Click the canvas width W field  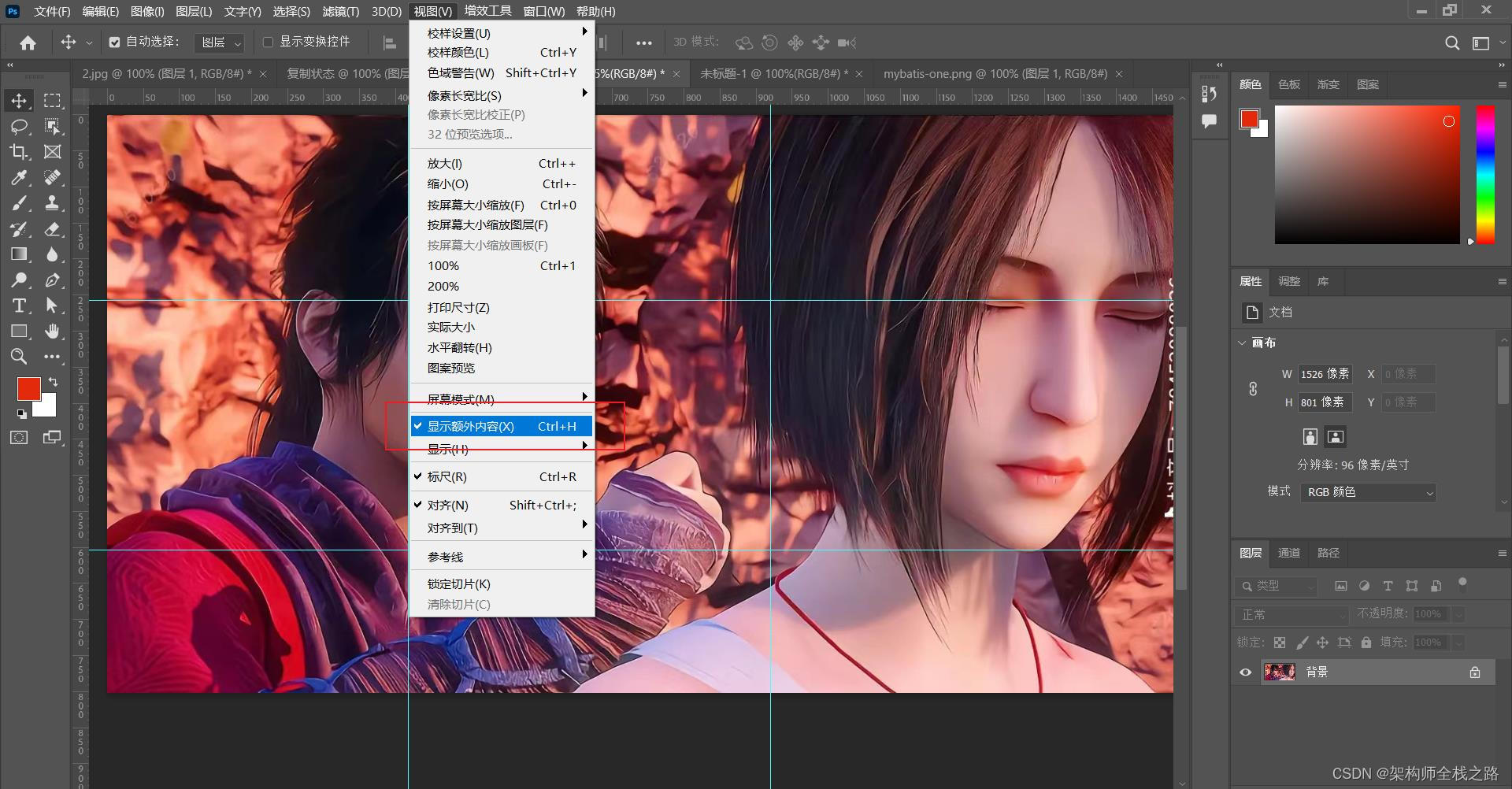(x=1325, y=374)
